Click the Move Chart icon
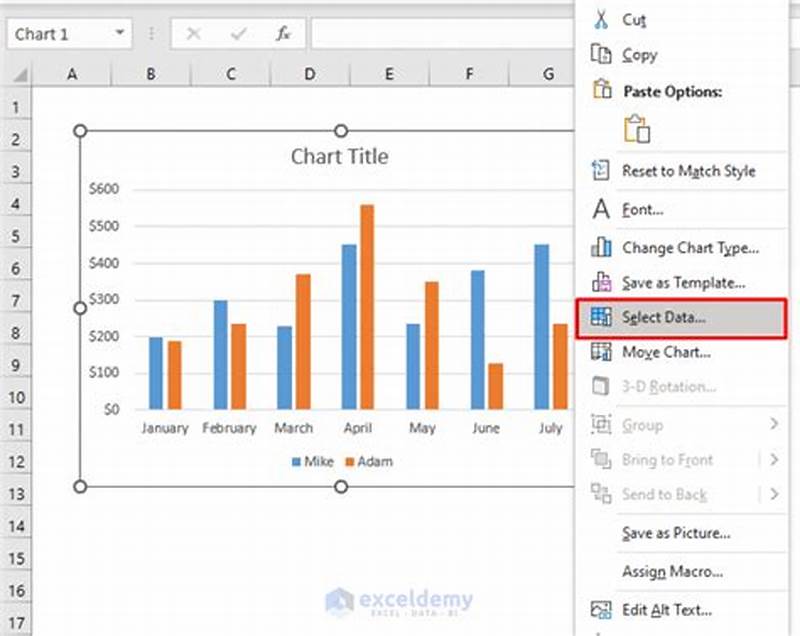 point(602,352)
